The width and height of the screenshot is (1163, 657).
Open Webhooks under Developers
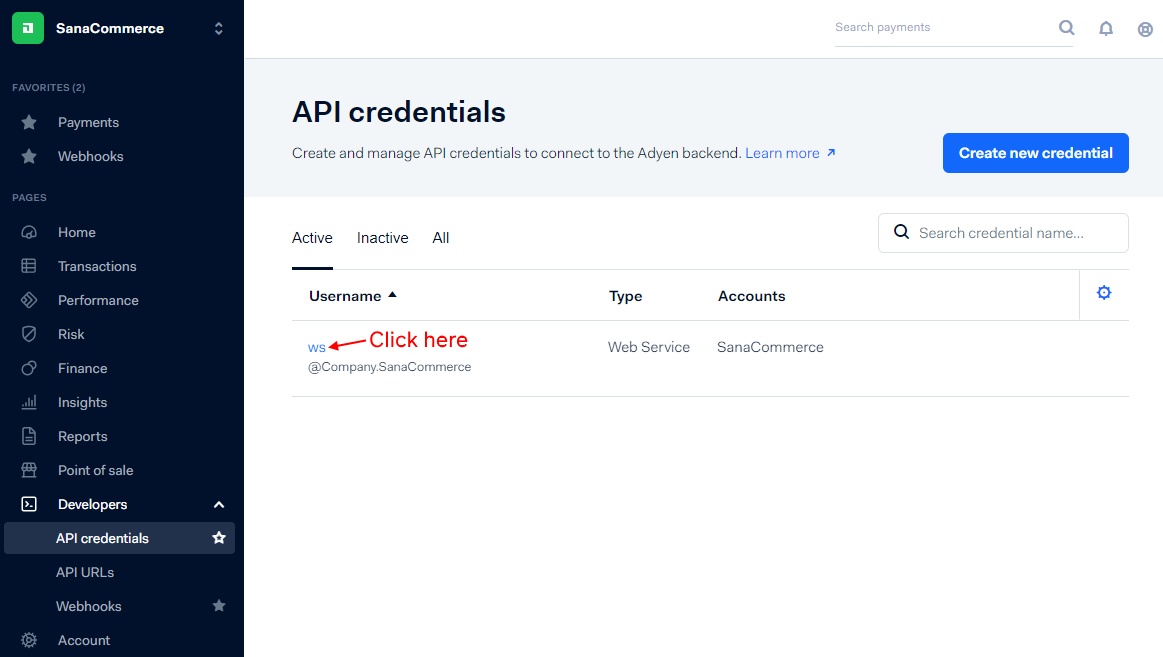click(x=88, y=607)
